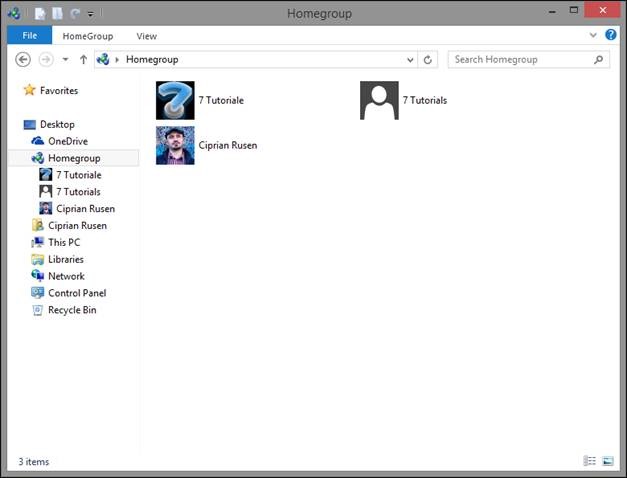
Task: Expand the ribbon using the chevron
Action: coord(593,35)
